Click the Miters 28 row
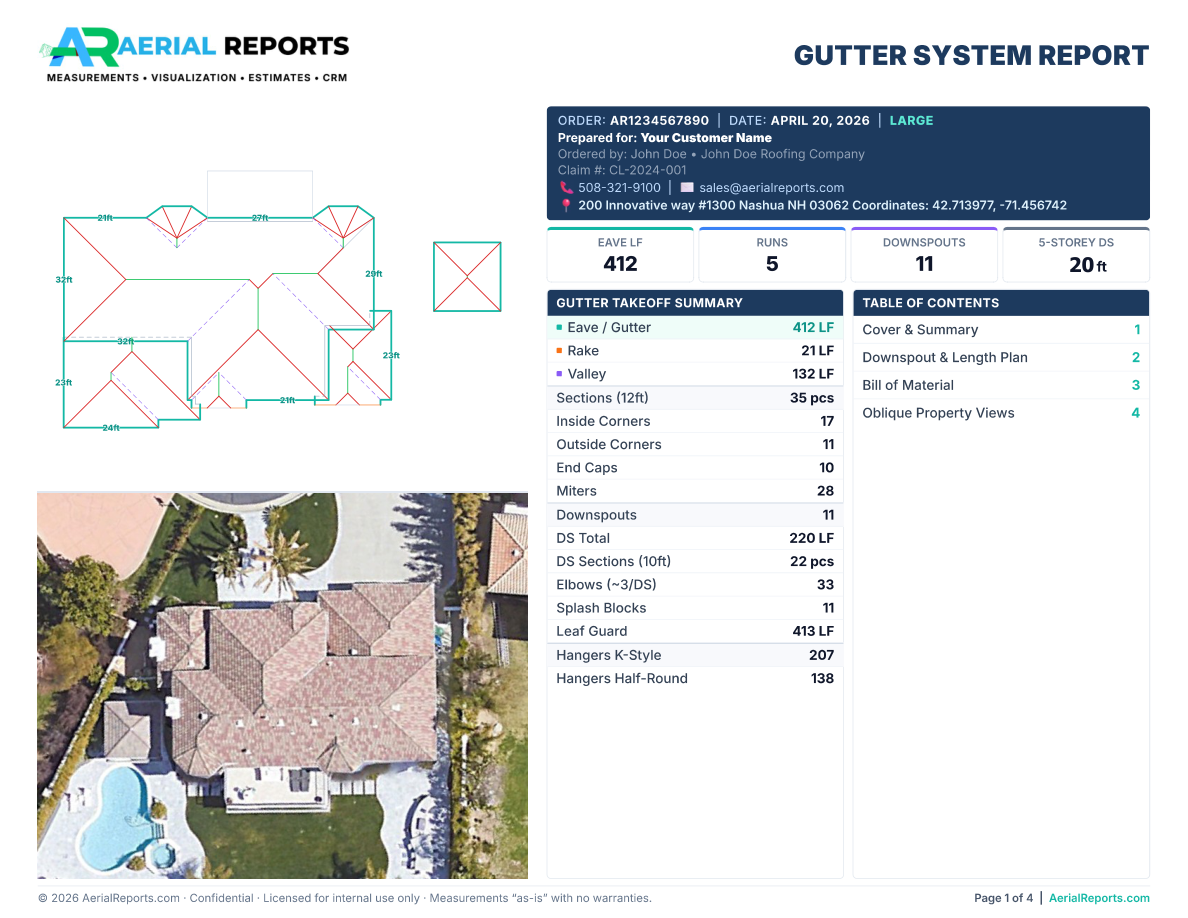This screenshot has height=918, width=1188. (695, 491)
